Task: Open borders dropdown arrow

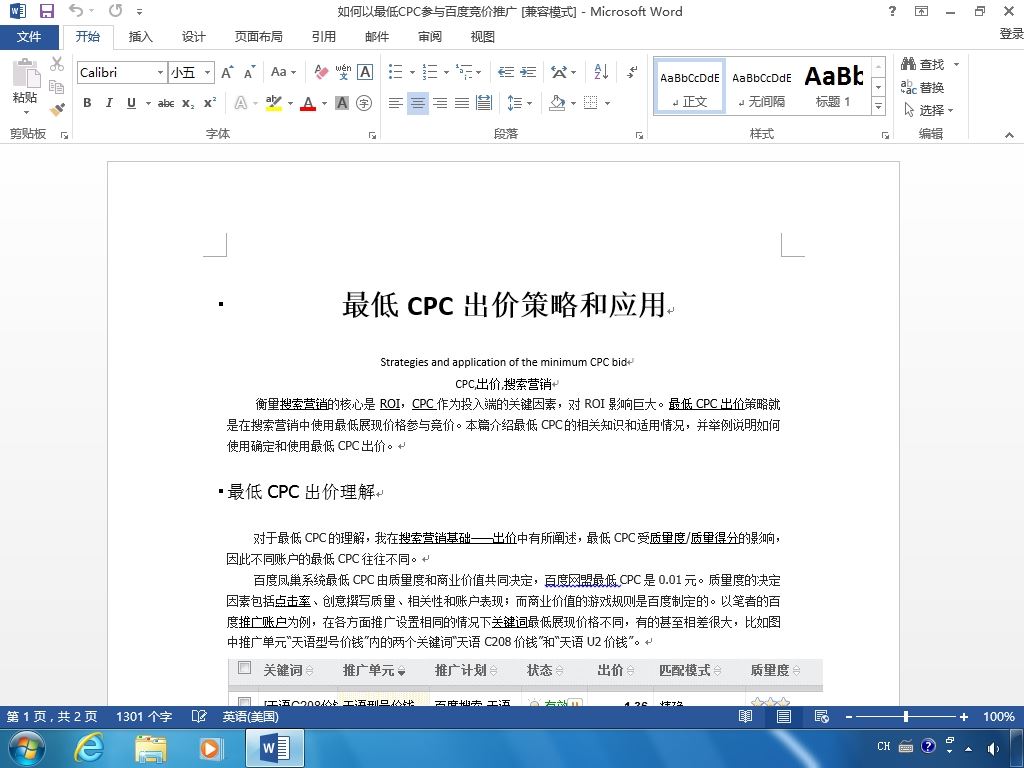Action: pyautogui.click(x=607, y=103)
